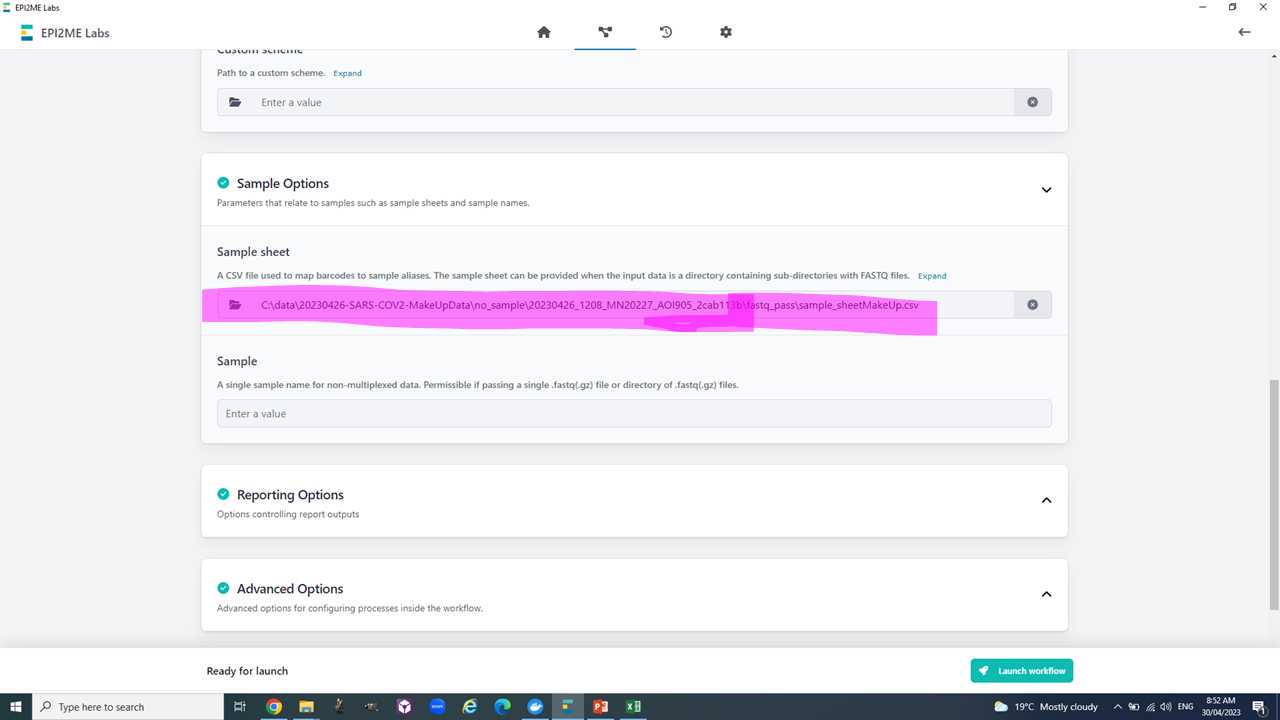Browse folder for Sample sheet file
This screenshot has width=1280, height=720.
(x=235, y=305)
